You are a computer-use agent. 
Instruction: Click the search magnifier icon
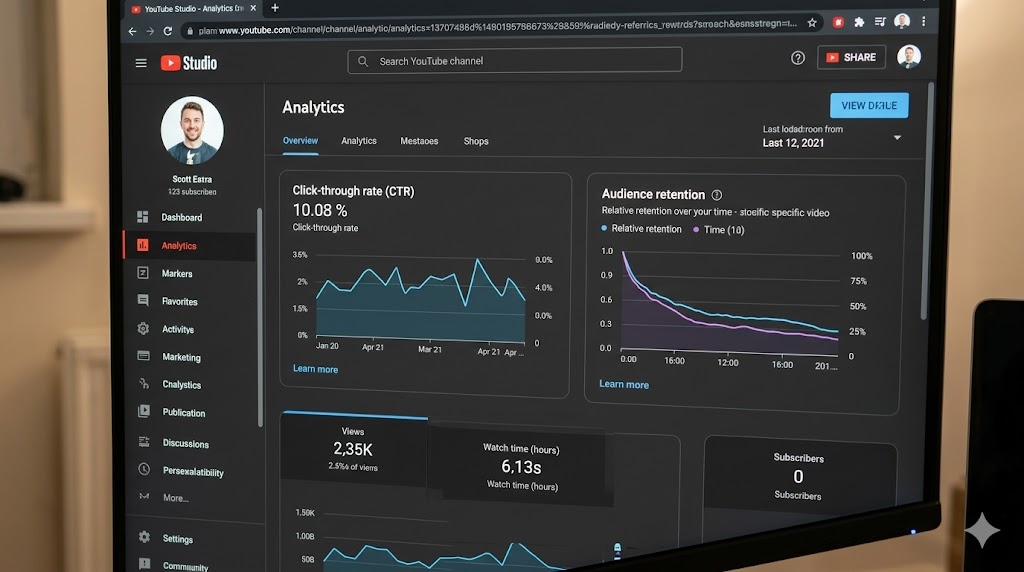click(x=363, y=61)
